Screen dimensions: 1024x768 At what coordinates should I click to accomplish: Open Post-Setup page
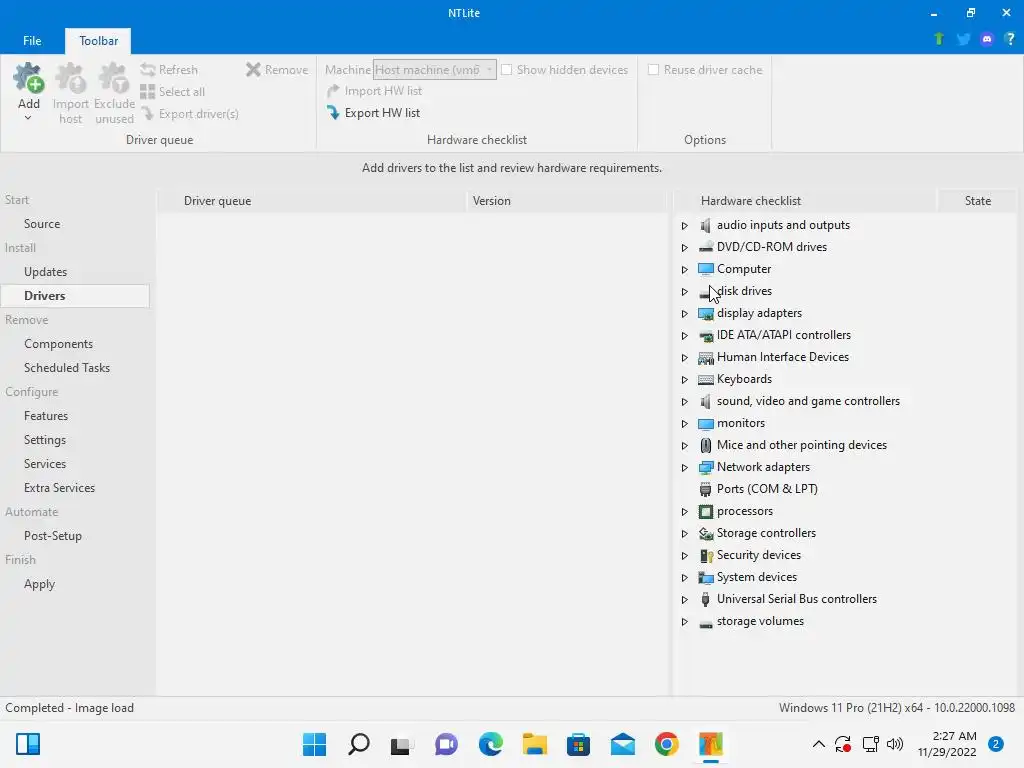[x=52, y=536]
